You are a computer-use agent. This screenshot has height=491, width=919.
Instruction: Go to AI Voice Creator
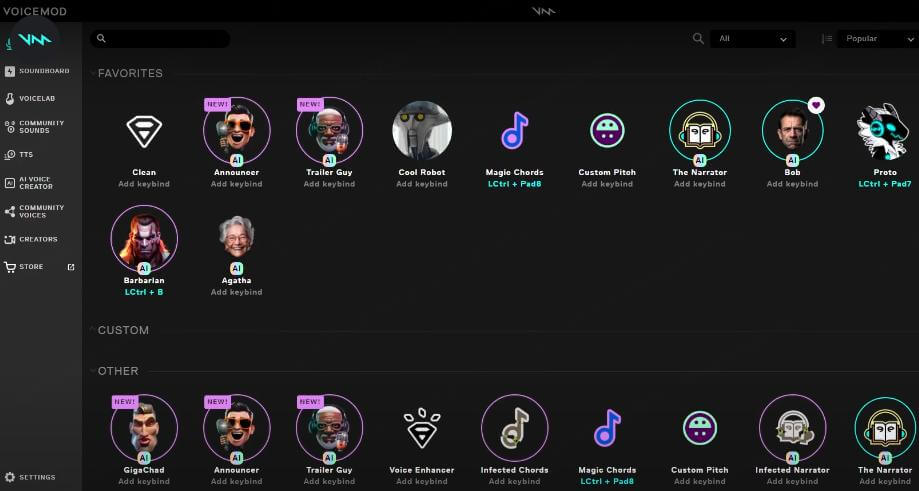coord(36,183)
